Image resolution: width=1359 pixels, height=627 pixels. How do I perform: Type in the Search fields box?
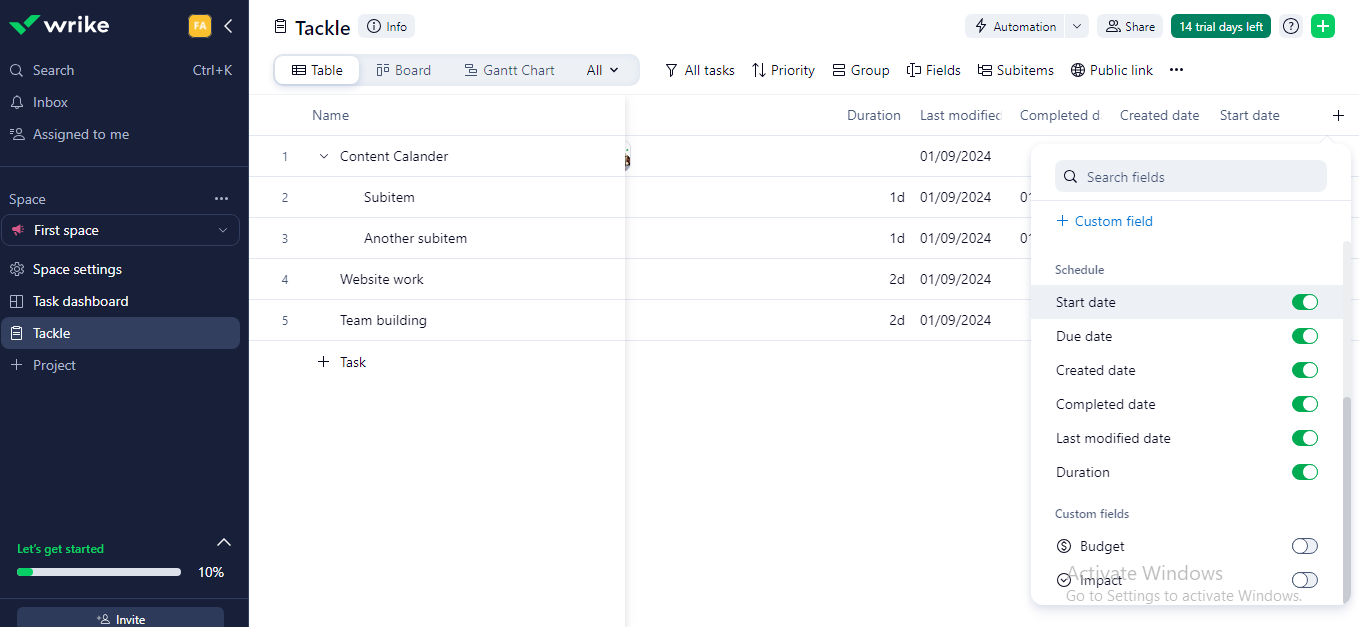pyautogui.click(x=1190, y=176)
